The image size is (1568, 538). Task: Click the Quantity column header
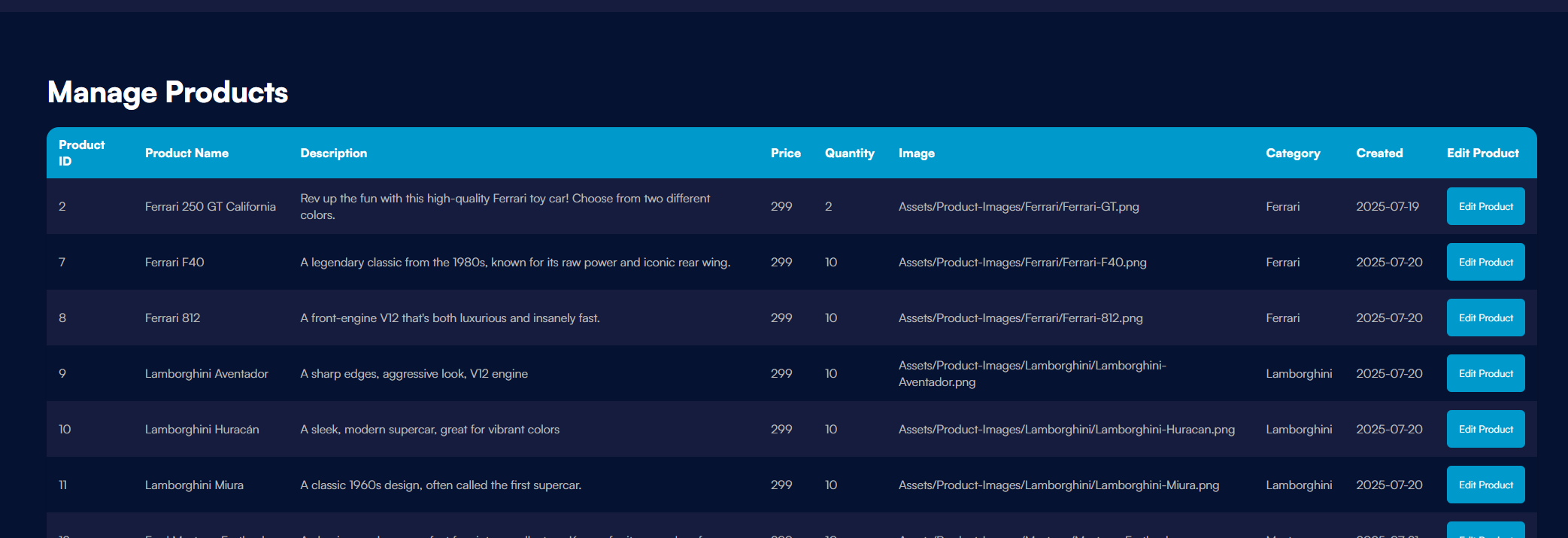pyautogui.click(x=849, y=153)
